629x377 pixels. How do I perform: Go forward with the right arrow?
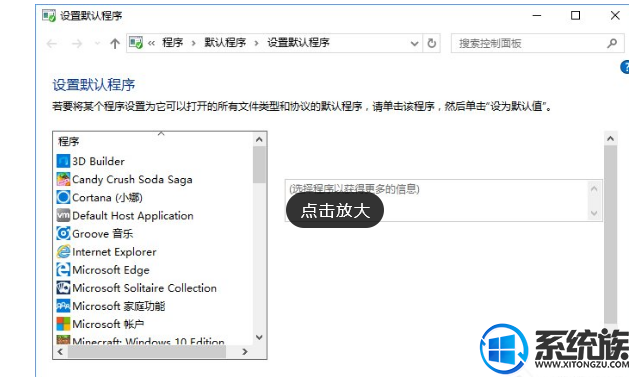click(77, 43)
